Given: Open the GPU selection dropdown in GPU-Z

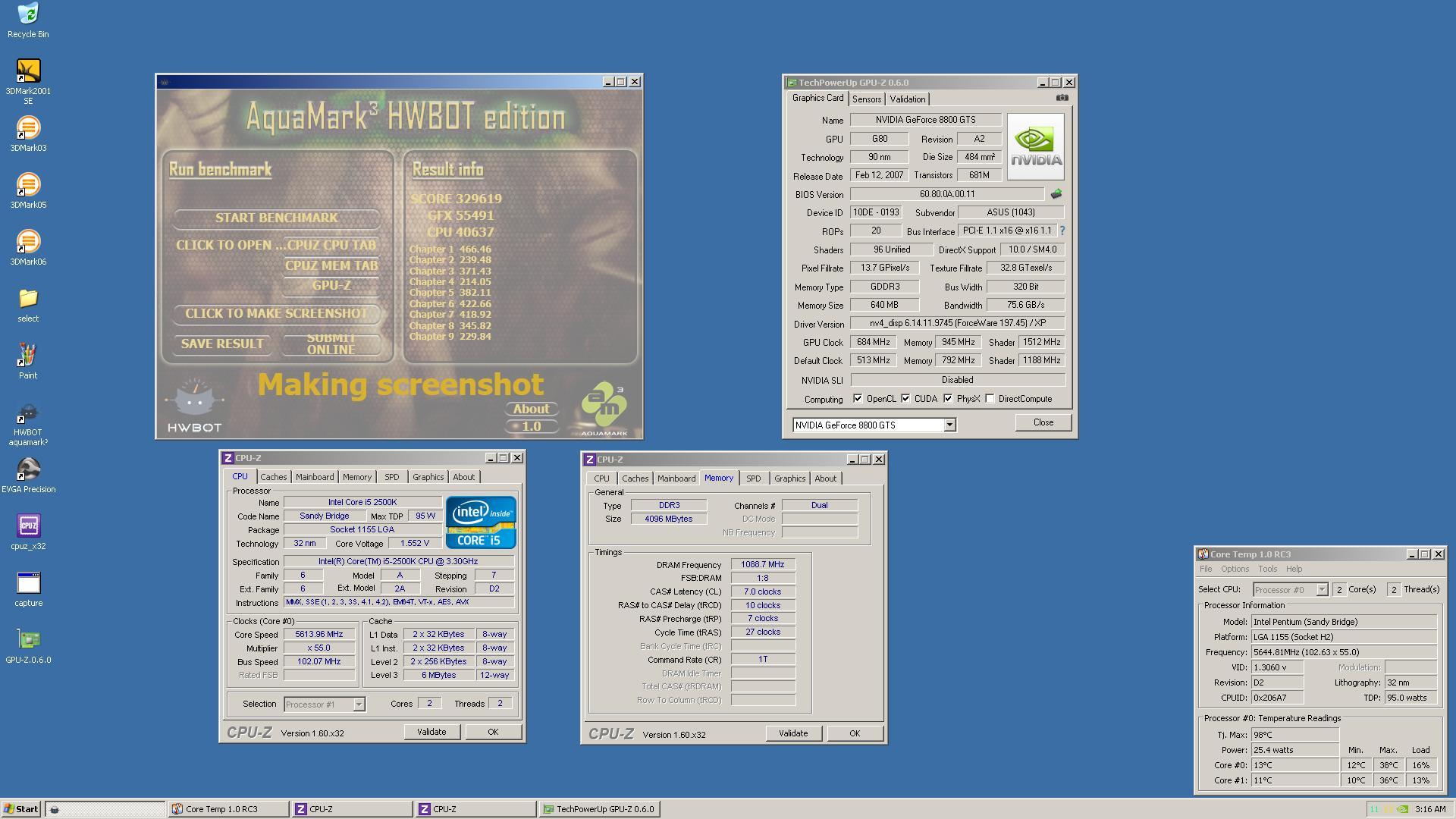Looking at the screenshot, I should coord(949,425).
